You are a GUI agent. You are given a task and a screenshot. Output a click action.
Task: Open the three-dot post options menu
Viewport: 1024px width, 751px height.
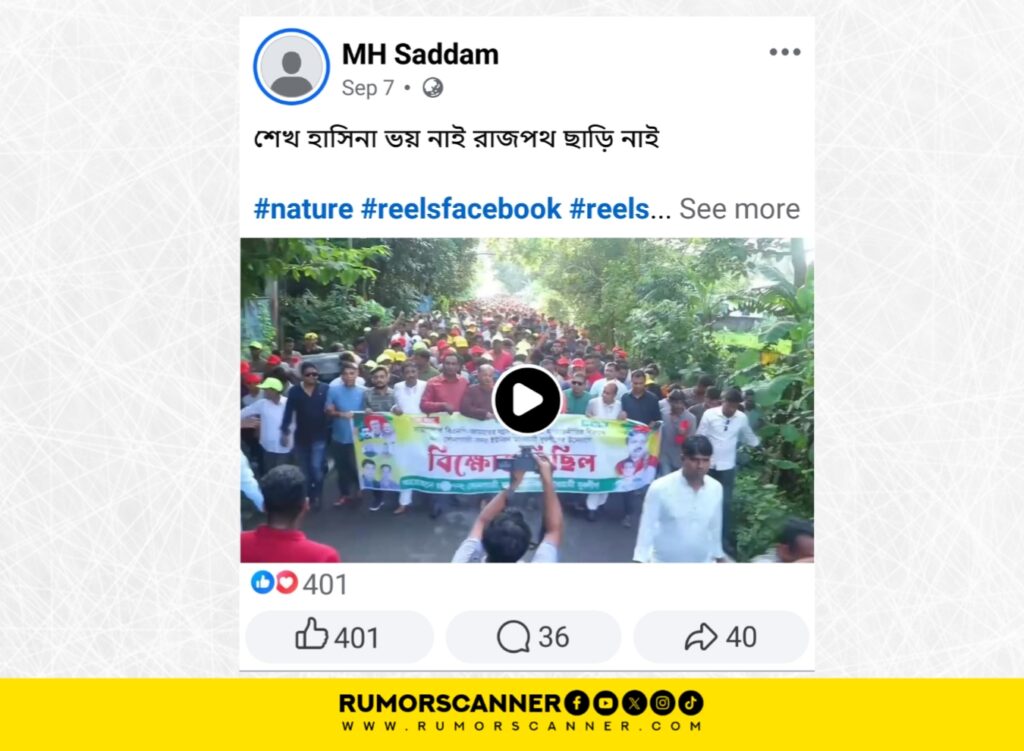click(784, 52)
